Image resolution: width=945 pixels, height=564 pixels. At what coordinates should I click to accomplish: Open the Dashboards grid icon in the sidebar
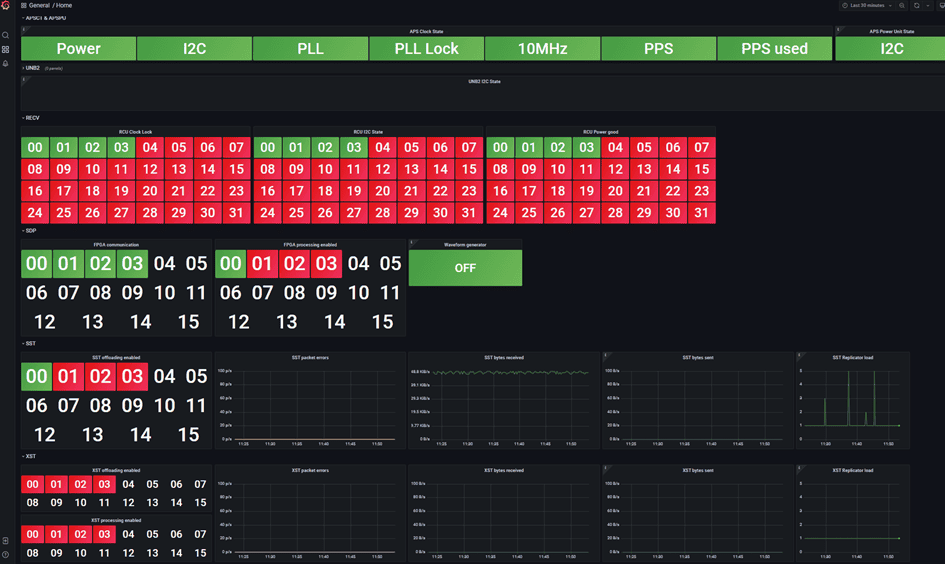point(5,49)
